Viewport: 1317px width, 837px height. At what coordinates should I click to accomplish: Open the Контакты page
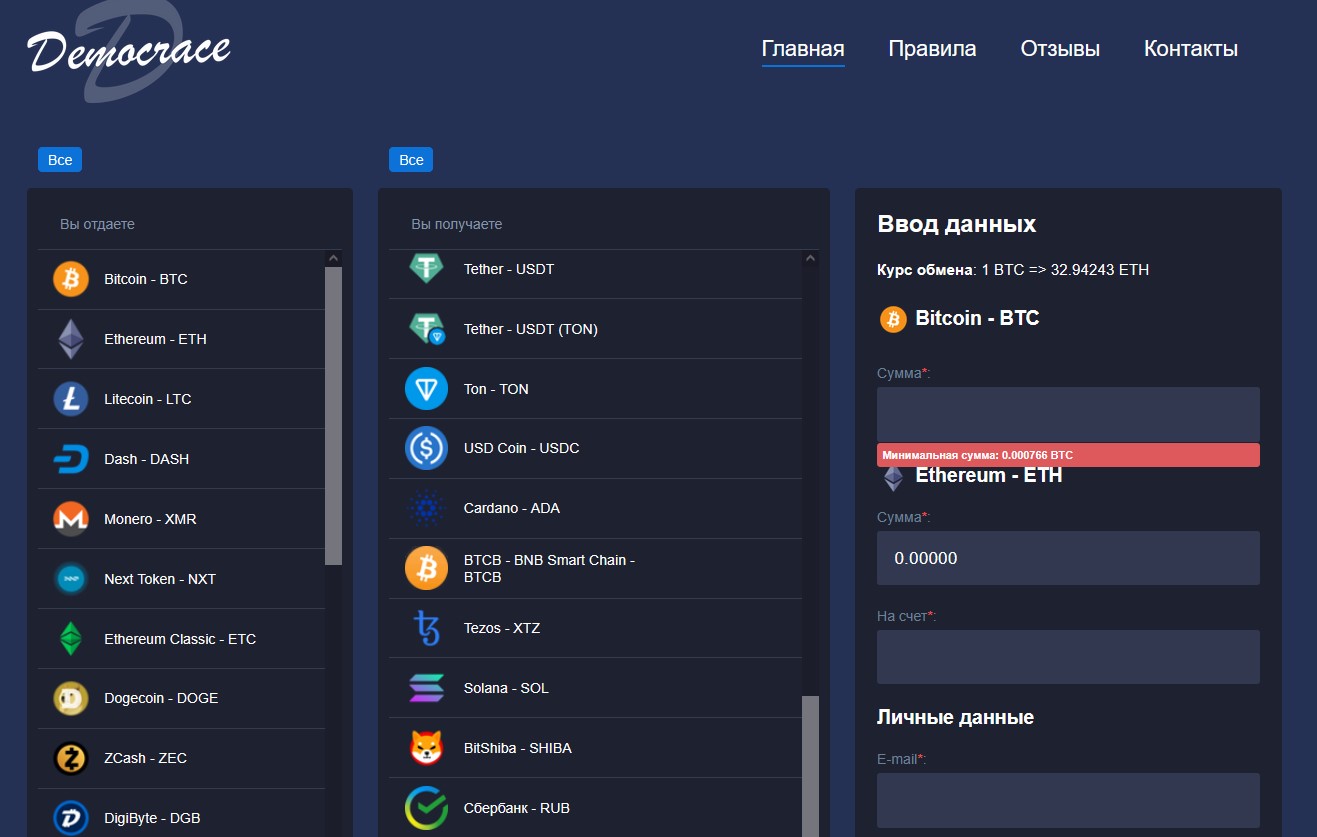click(1191, 49)
